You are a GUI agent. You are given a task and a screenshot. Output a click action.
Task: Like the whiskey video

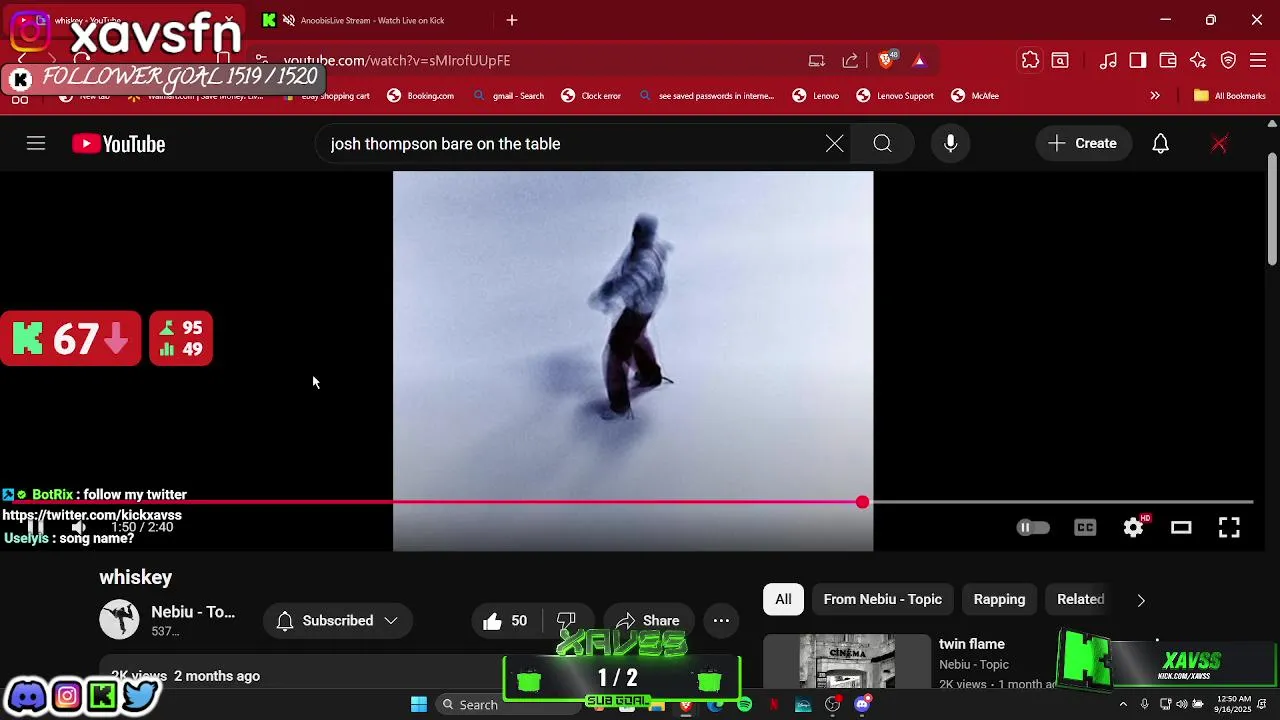[505, 621]
